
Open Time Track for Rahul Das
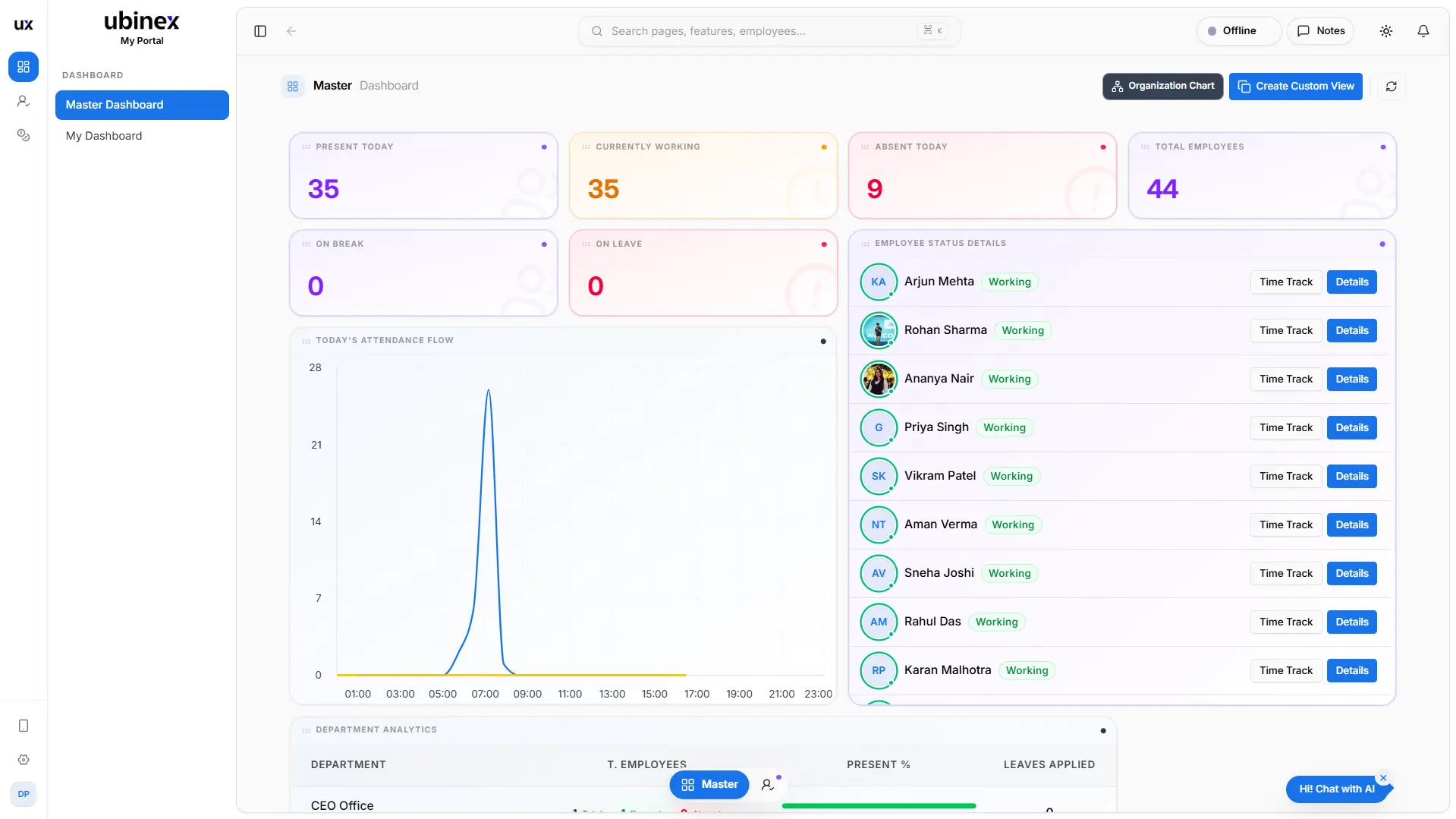tap(1286, 622)
